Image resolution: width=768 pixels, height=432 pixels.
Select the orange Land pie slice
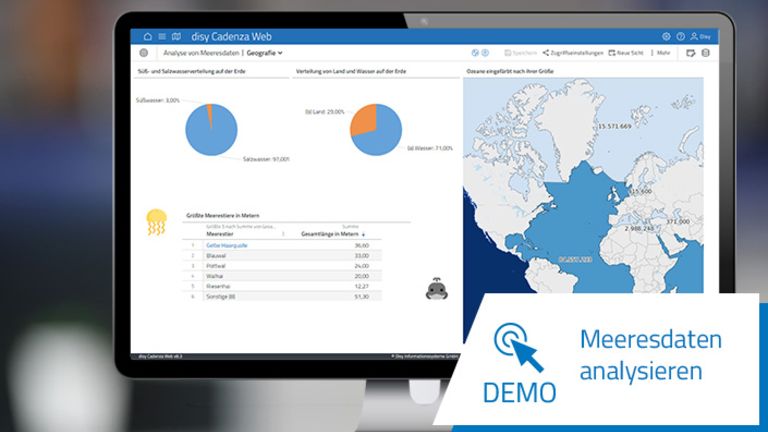(x=362, y=121)
